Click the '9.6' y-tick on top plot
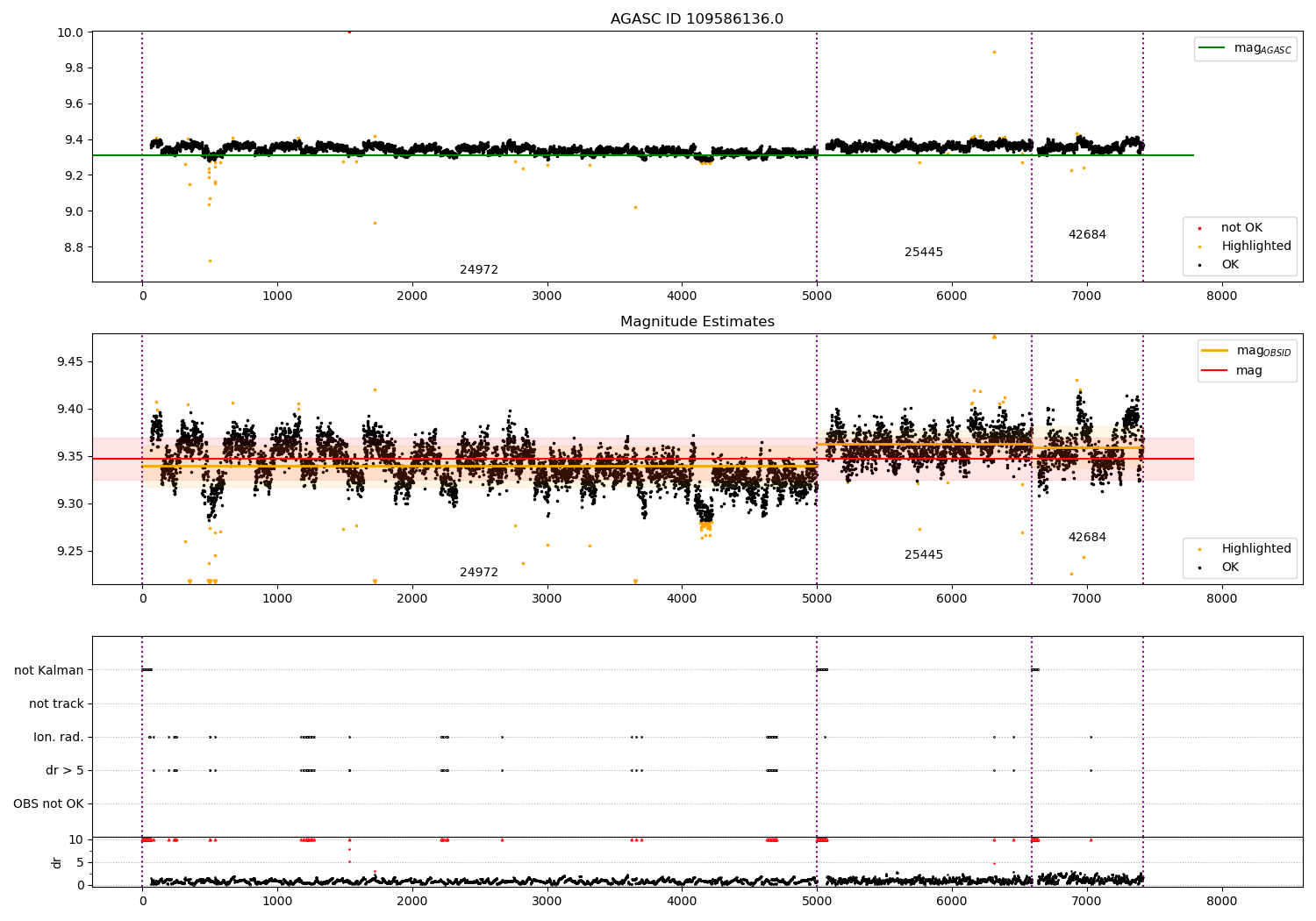The image size is (1316, 921). (74, 104)
